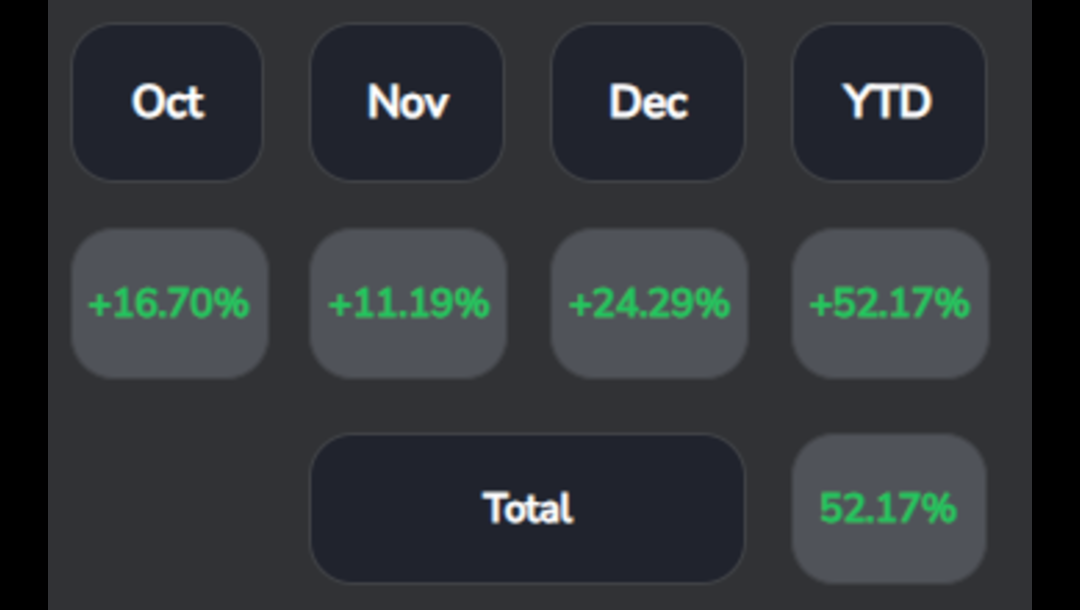Image resolution: width=1080 pixels, height=610 pixels.
Task: Select the +24.29% December return value
Action: point(650,304)
